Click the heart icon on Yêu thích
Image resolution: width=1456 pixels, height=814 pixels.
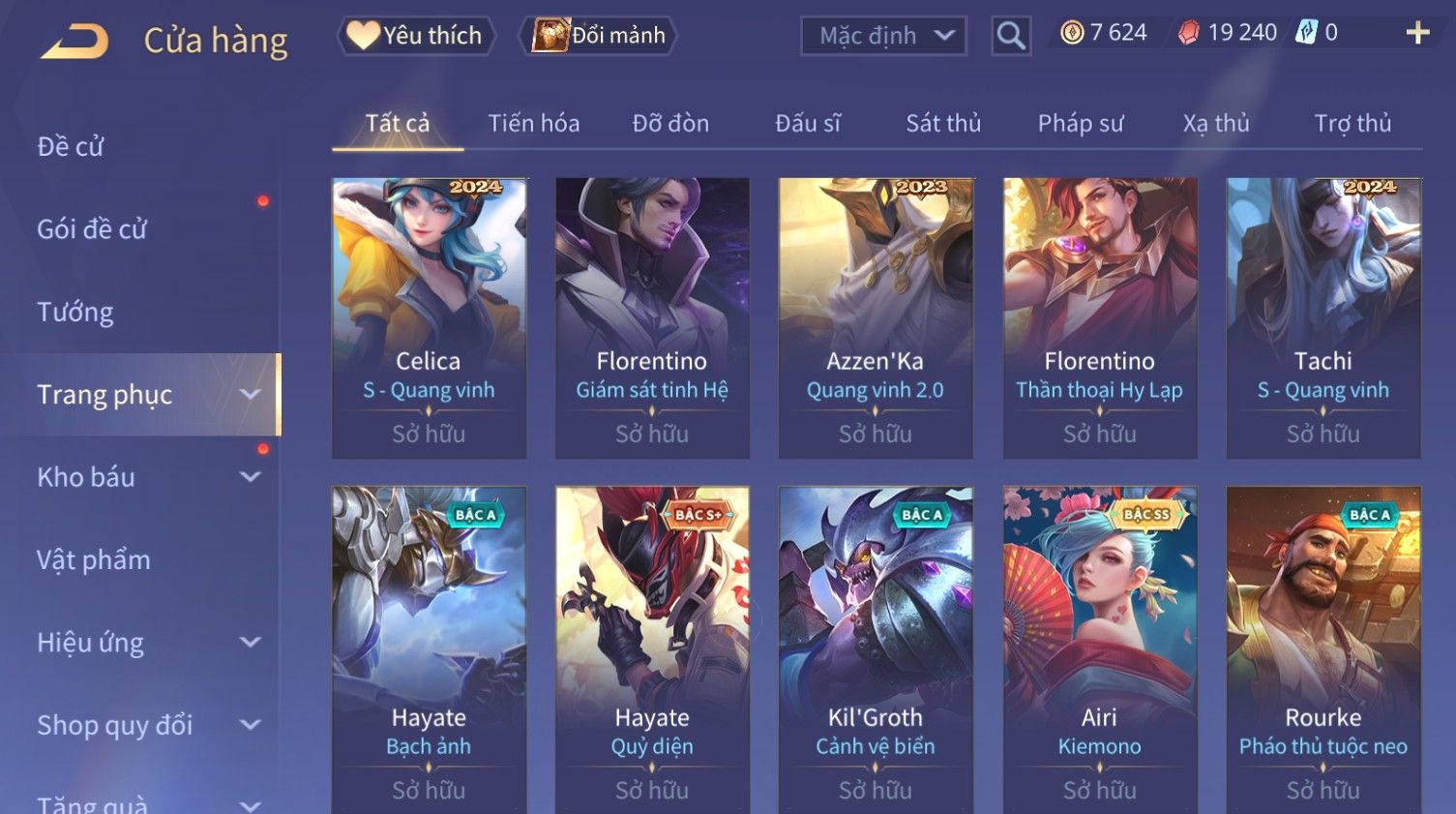[363, 35]
